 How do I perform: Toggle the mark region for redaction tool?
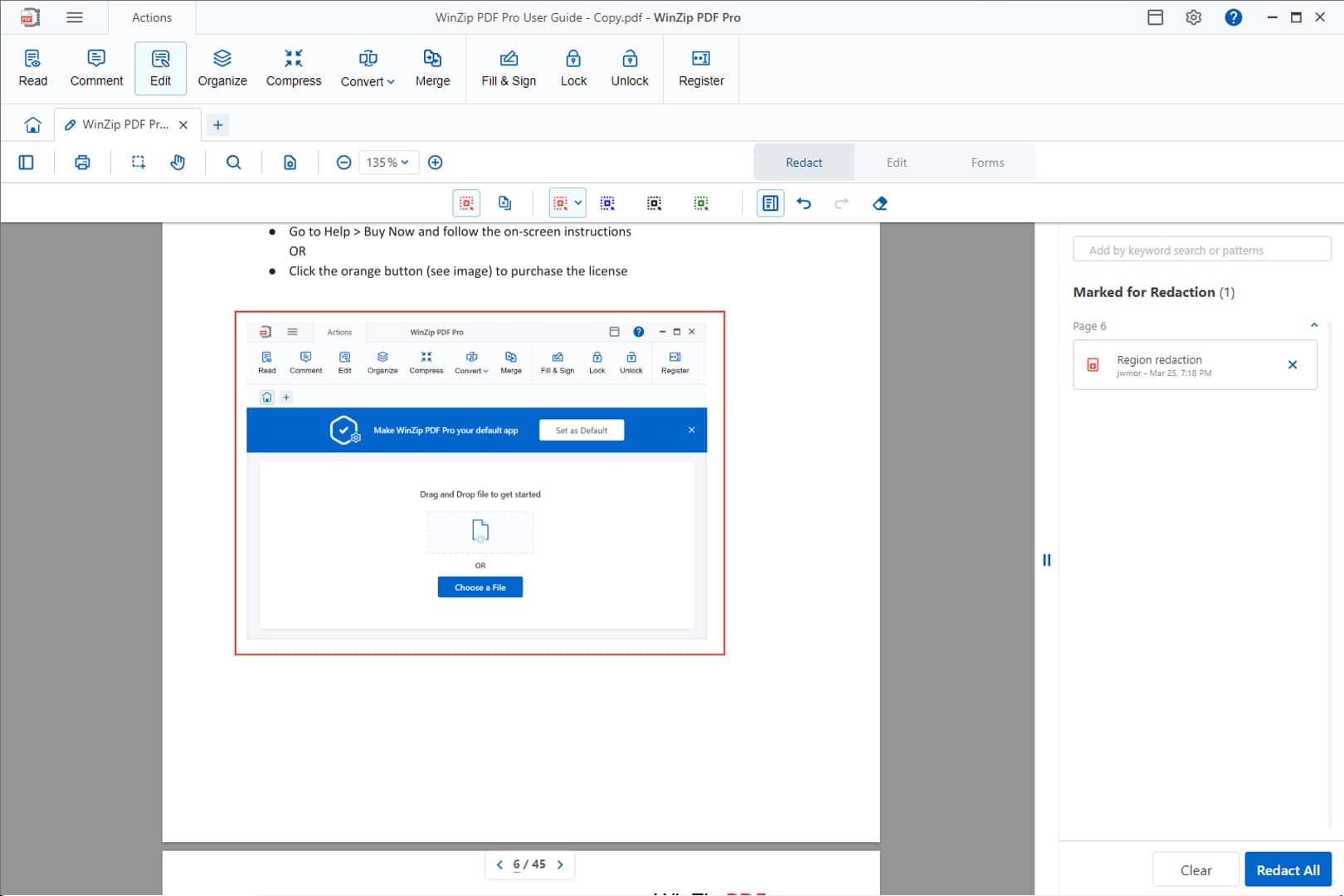(x=466, y=203)
